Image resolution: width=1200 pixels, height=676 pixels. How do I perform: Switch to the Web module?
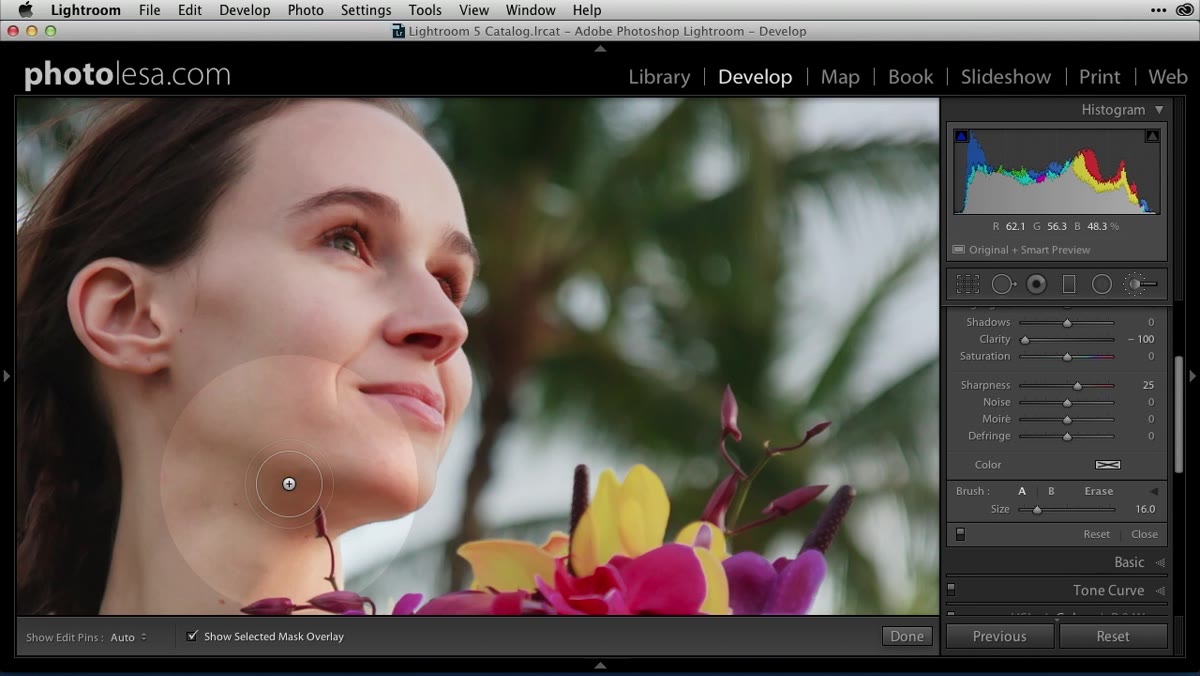pos(1168,77)
